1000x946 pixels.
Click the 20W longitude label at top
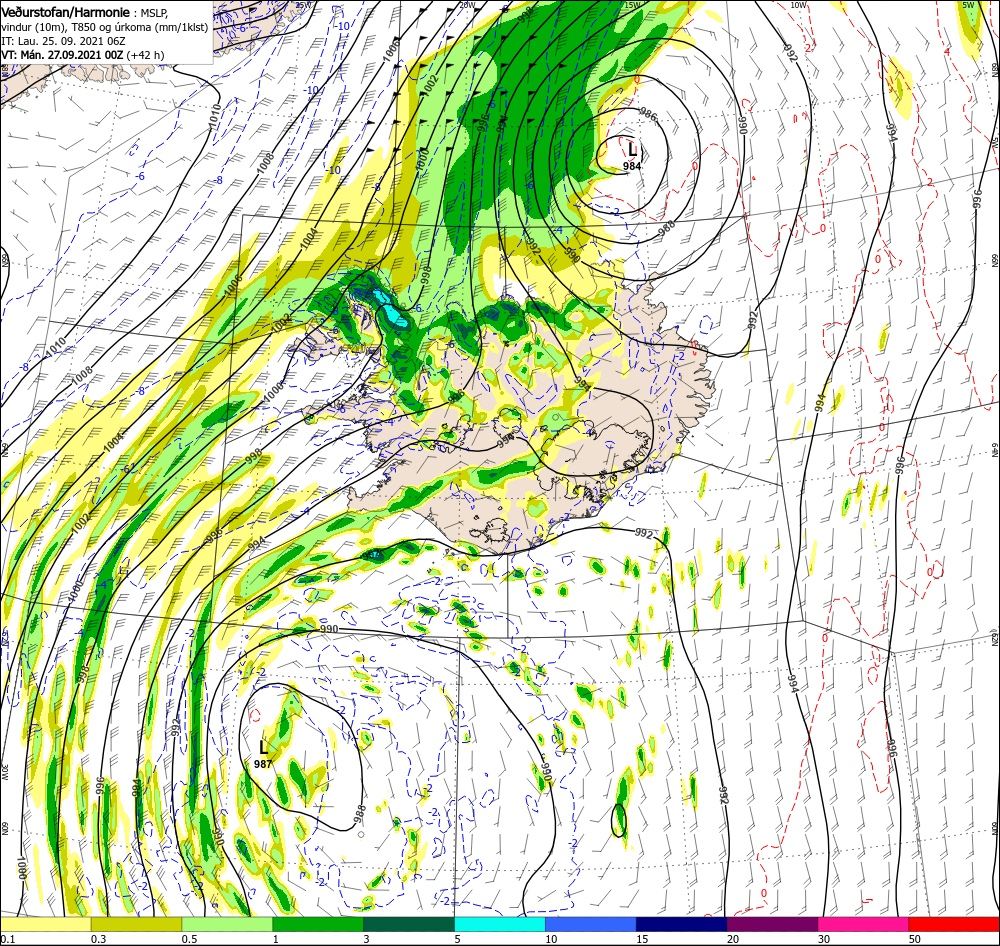point(467,5)
